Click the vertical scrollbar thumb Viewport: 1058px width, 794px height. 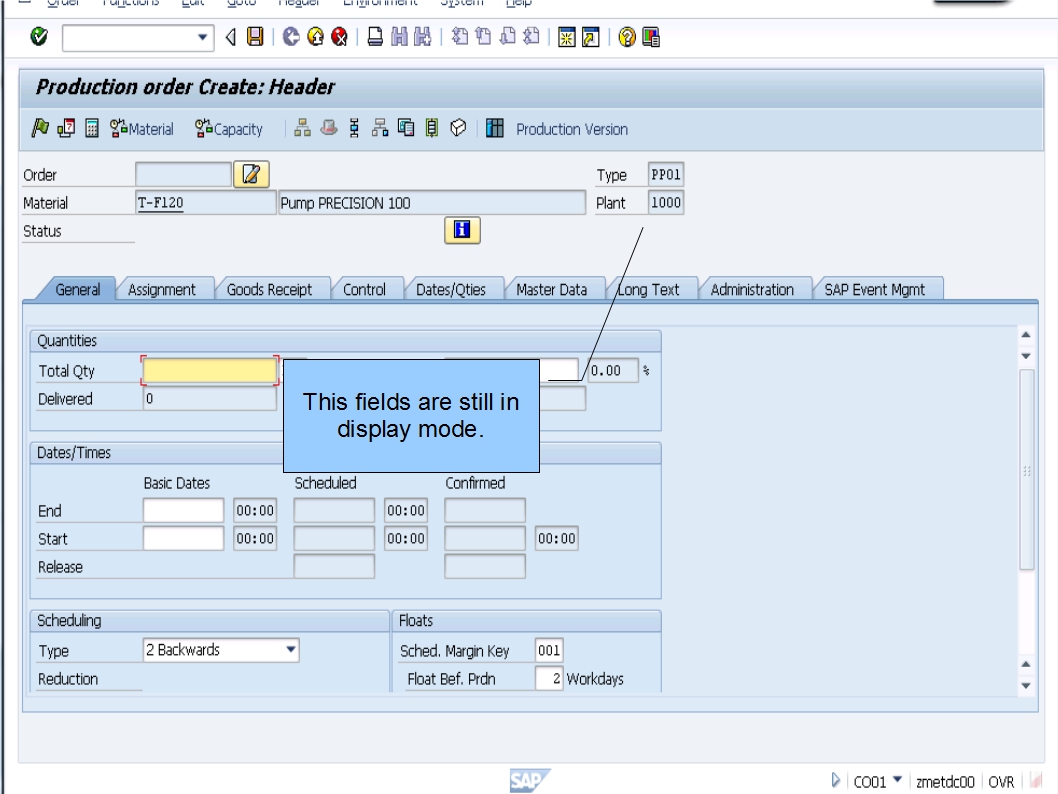[x=1026, y=470]
